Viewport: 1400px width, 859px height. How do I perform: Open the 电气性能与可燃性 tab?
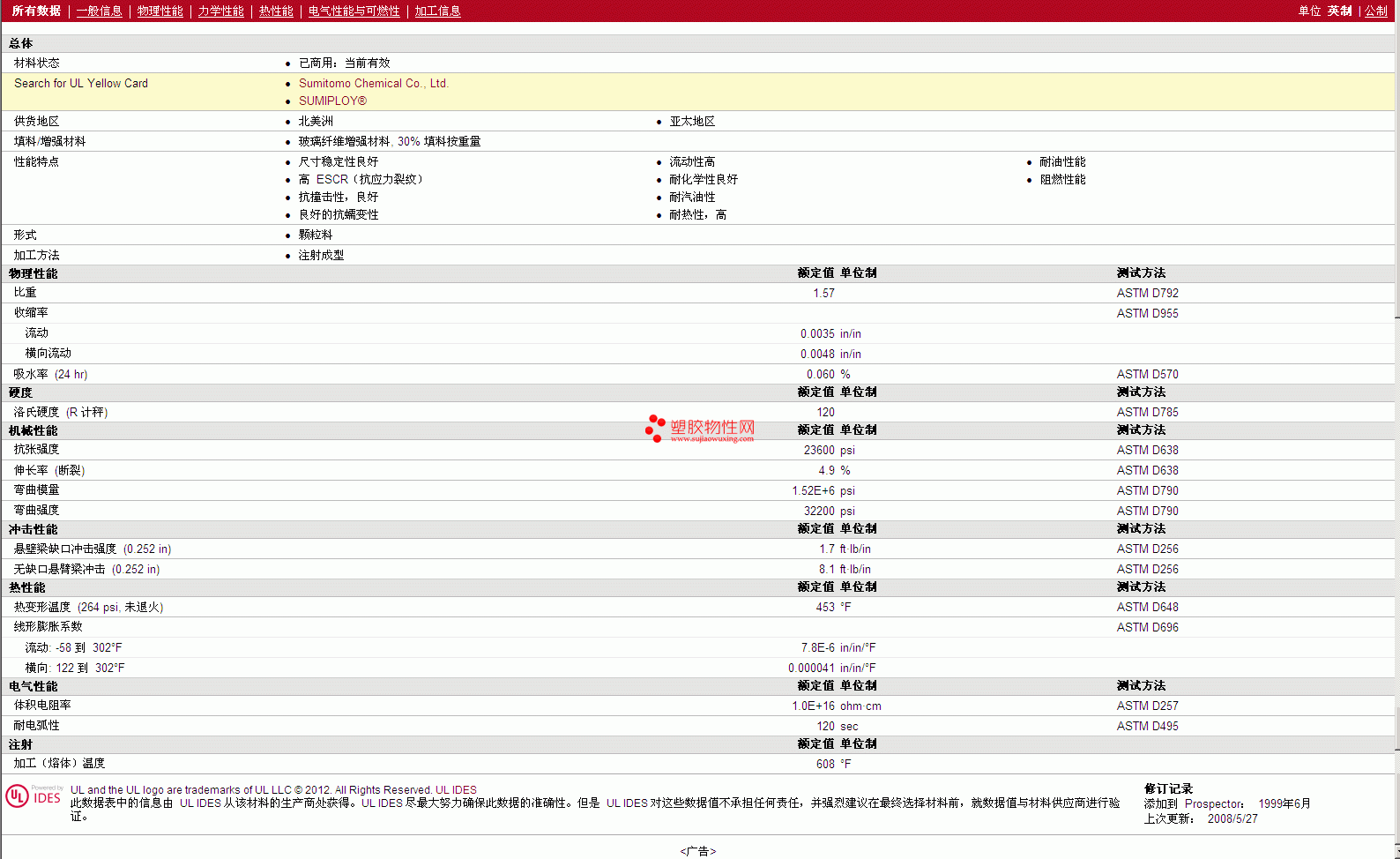[x=354, y=11]
